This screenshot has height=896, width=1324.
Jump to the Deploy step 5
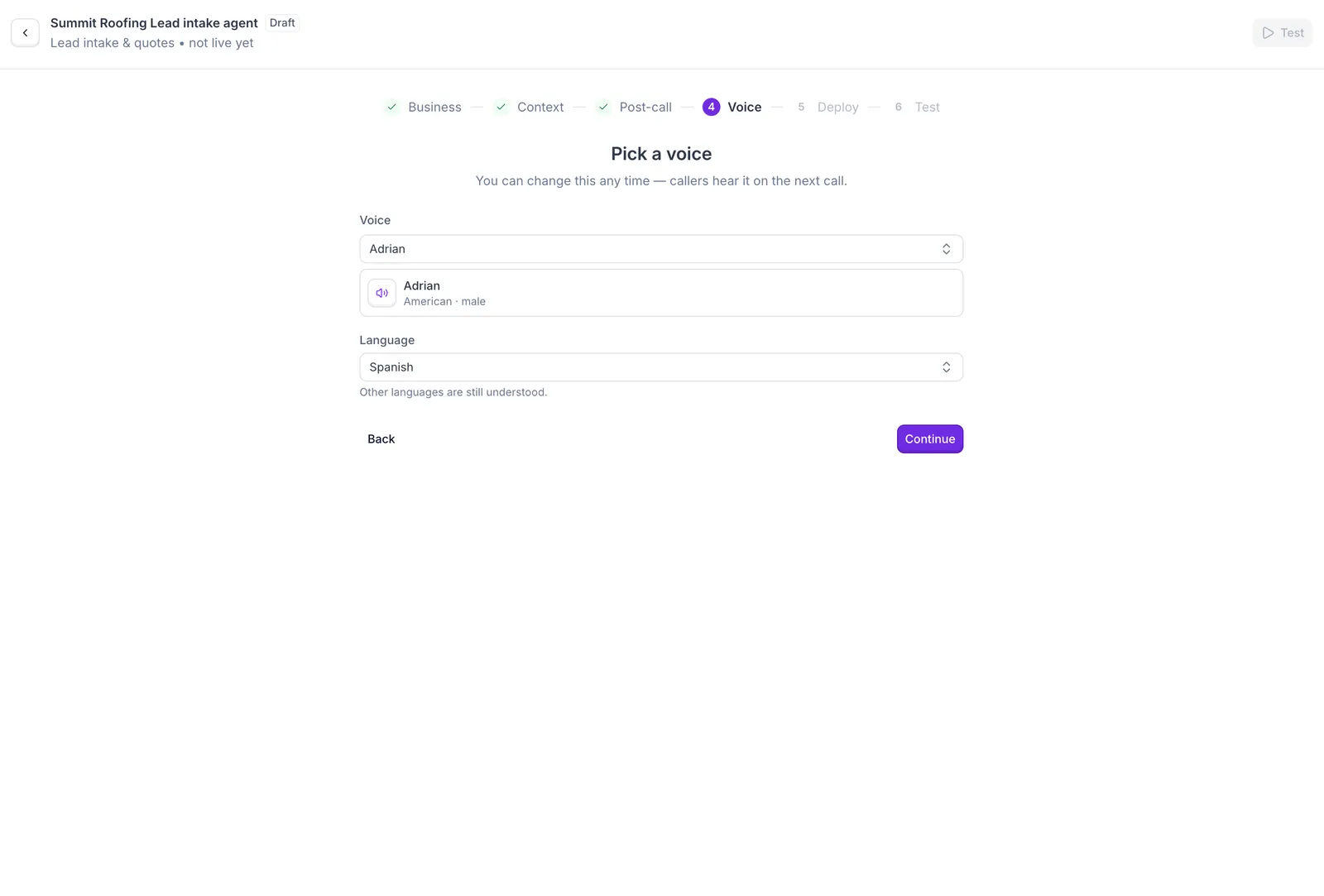[x=826, y=107]
